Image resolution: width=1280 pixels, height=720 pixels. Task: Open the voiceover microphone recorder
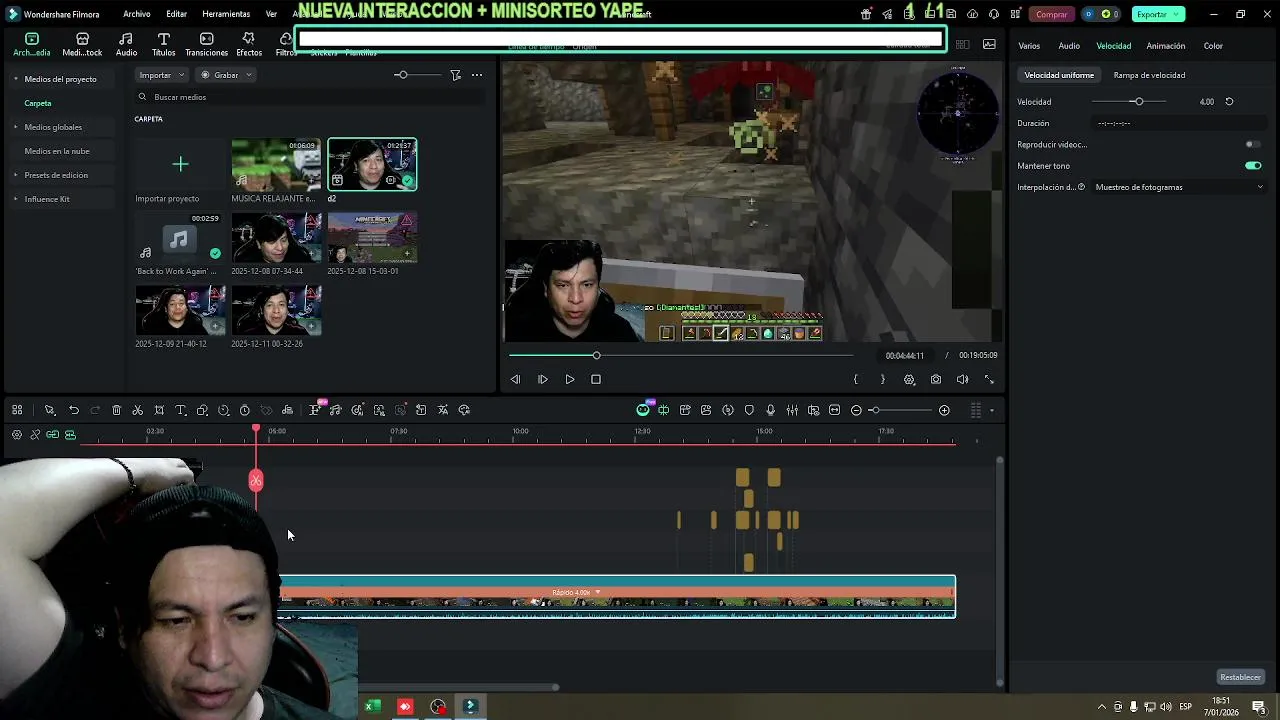770,410
